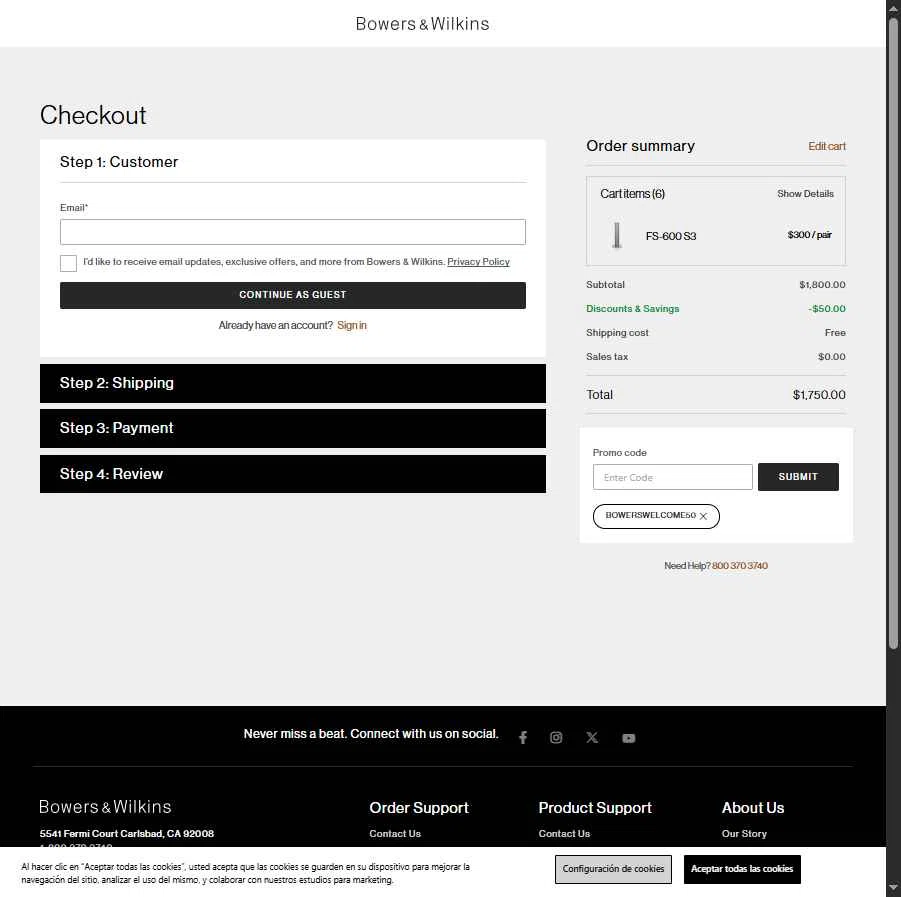
Task: Open the Instagram social icon
Action: tap(556, 737)
